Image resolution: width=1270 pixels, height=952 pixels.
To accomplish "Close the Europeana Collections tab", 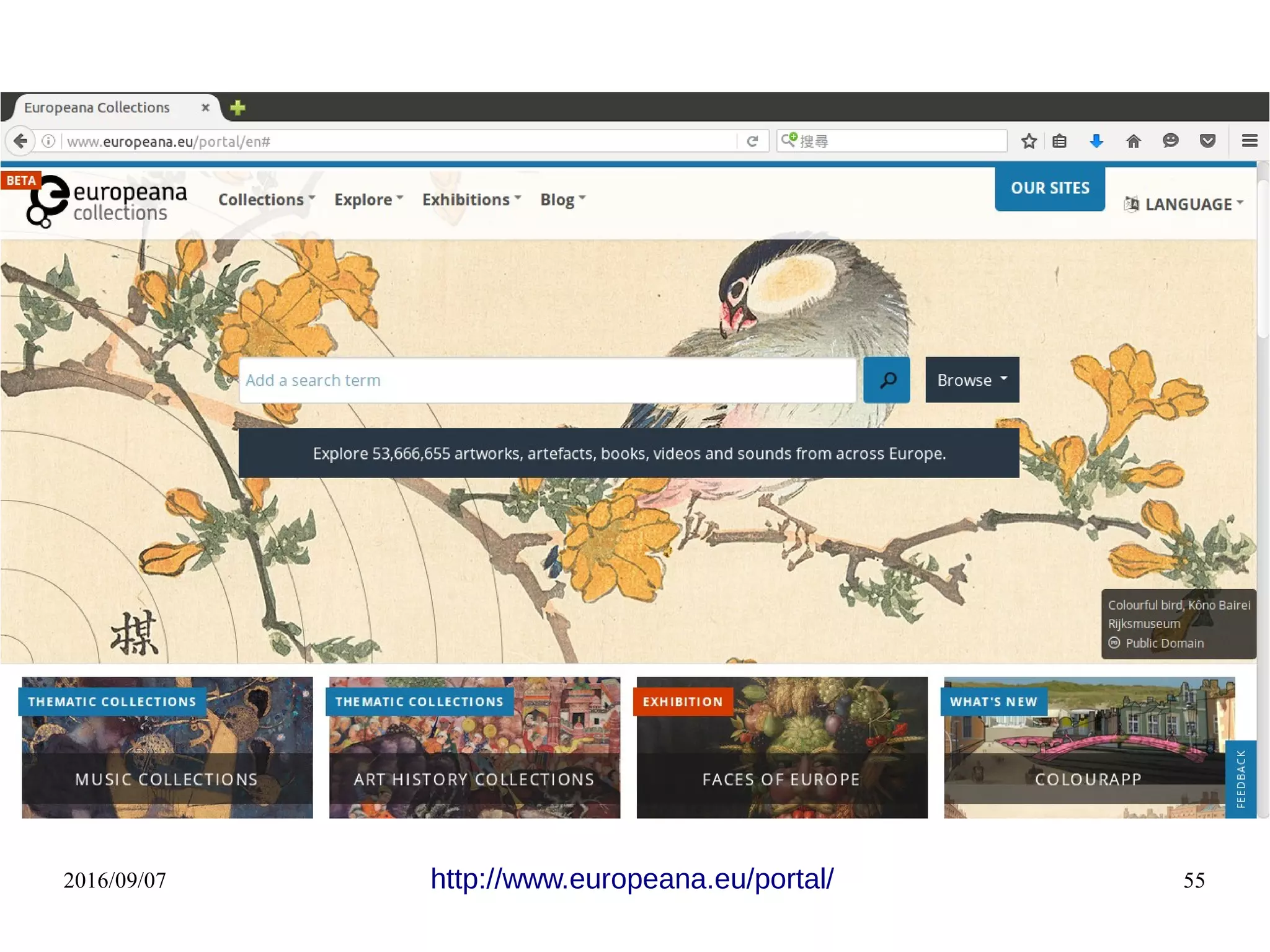I will (x=205, y=107).
